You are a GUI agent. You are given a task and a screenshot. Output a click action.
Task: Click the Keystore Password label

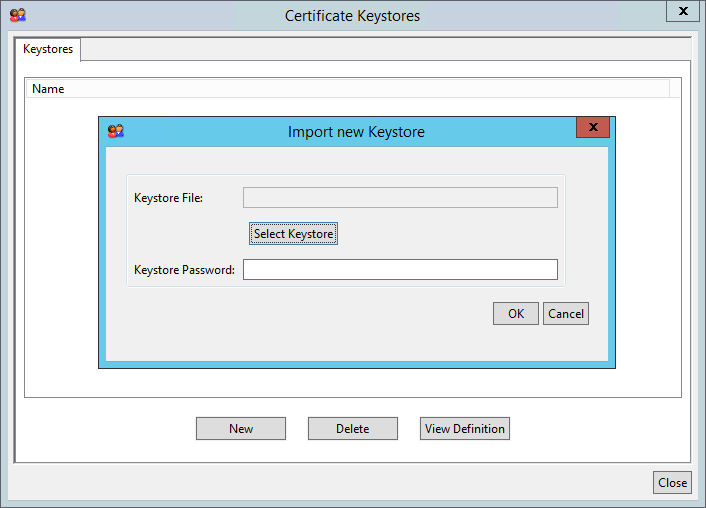click(x=184, y=270)
